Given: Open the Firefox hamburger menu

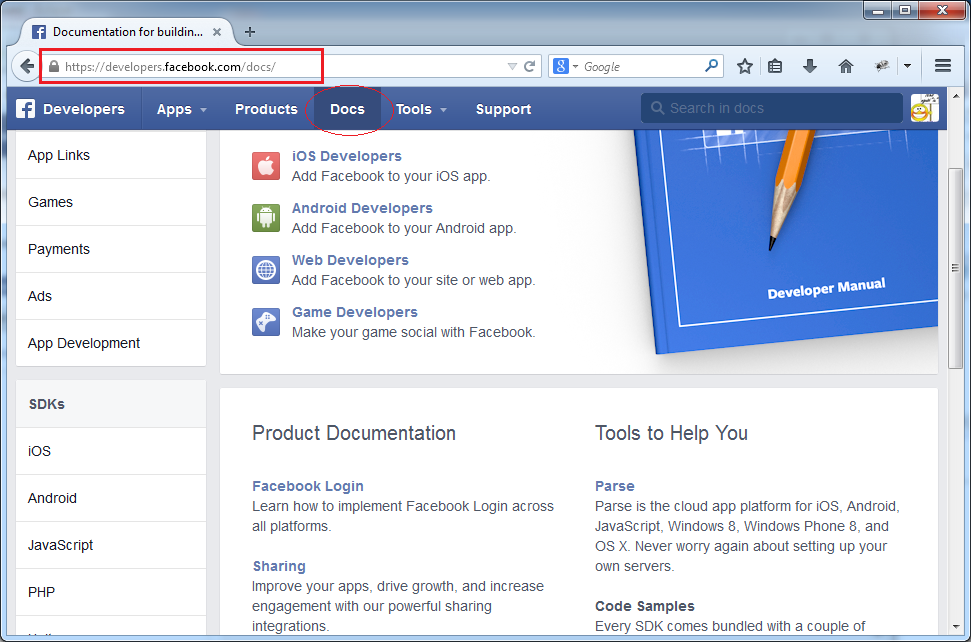Looking at the screenshot, I should pyautogui.click(x=943, y=66).
